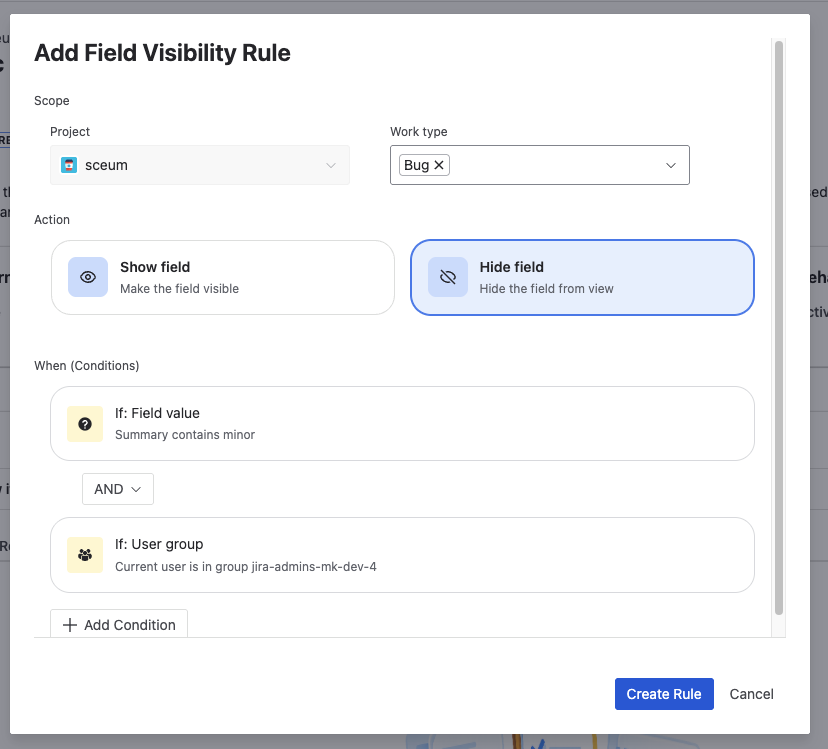Click the Action section label
The image size is (828, 749).
(x=52, y=220)
